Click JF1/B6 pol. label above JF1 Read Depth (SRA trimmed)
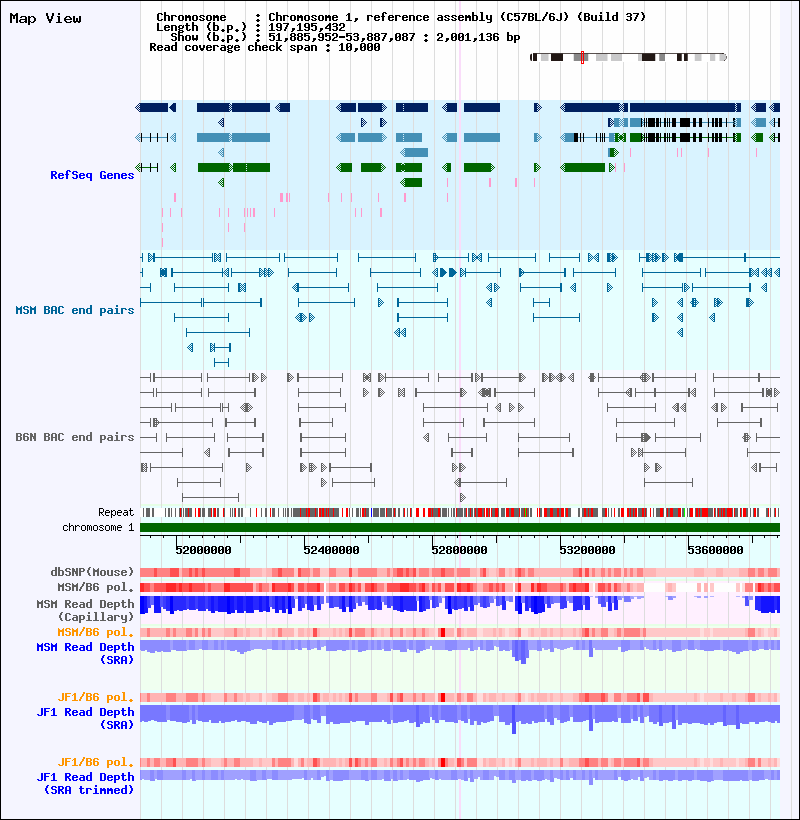800x820 pixels. (x=96, y=762)
